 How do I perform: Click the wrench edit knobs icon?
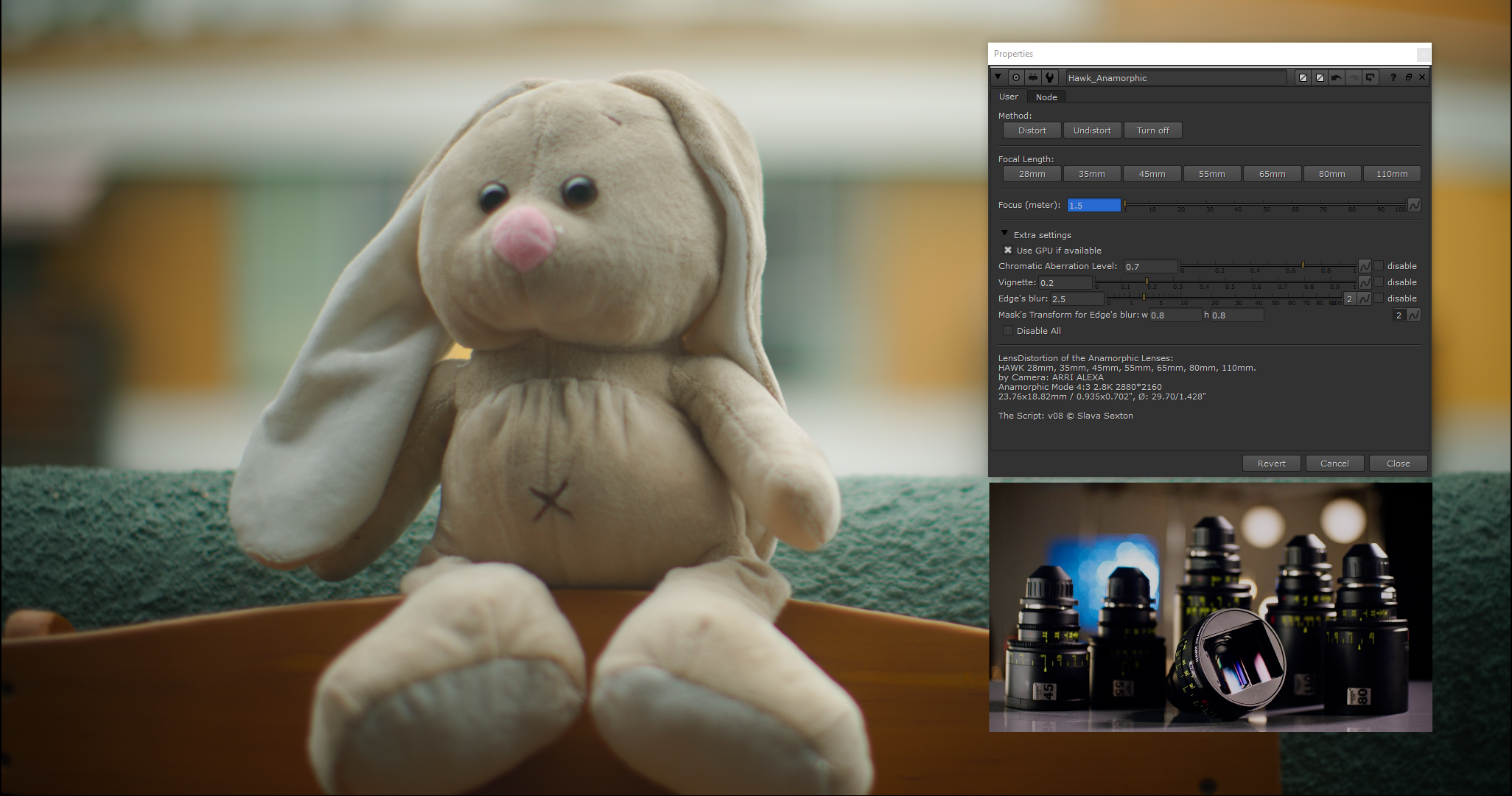pyautogui.click(x=1050, y=77)
